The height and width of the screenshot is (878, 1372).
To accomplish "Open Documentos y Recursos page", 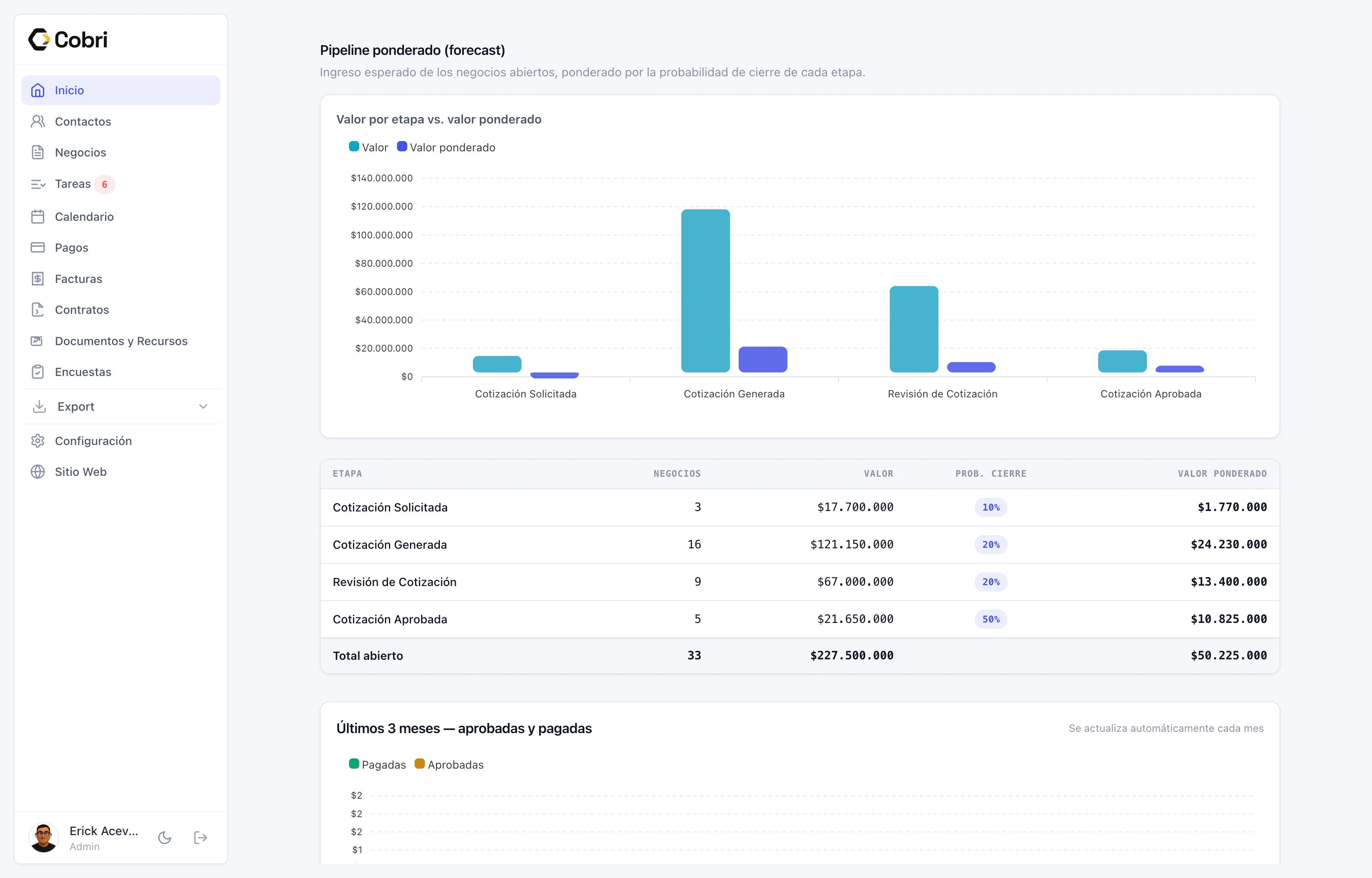I will [121, 341].
